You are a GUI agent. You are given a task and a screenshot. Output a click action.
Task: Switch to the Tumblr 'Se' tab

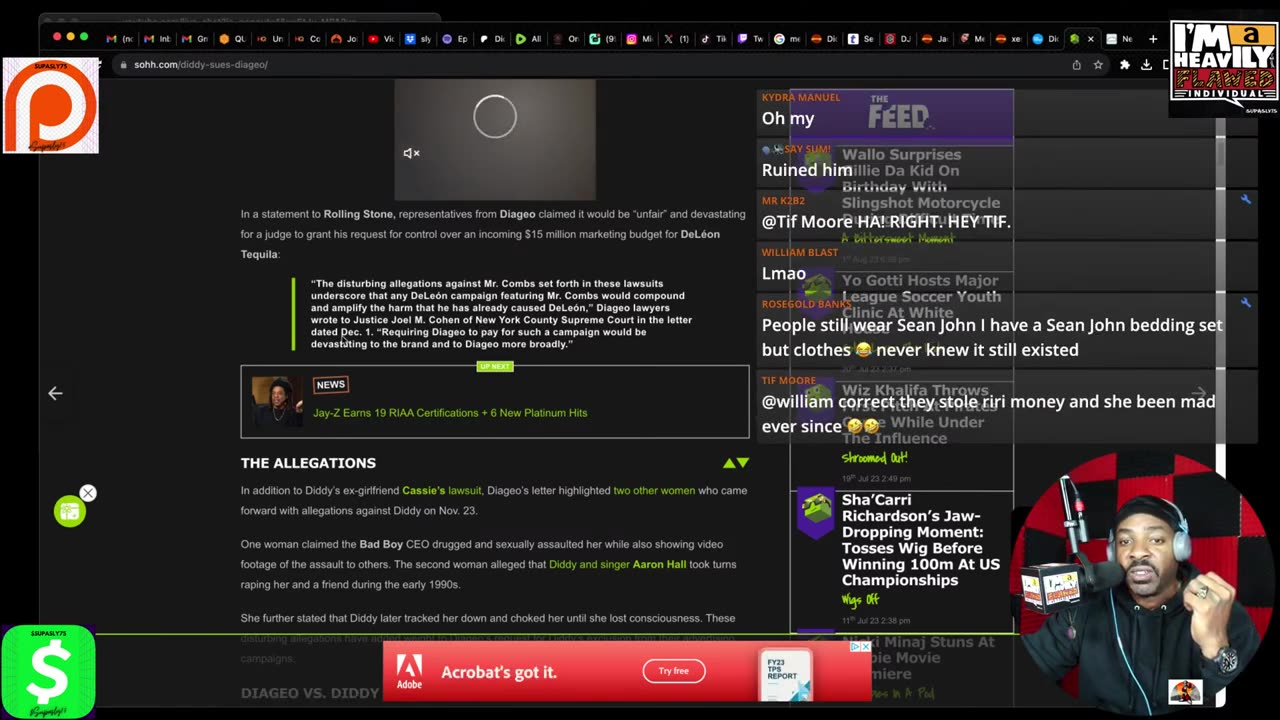pyautogui.click(x=861, y=39)
